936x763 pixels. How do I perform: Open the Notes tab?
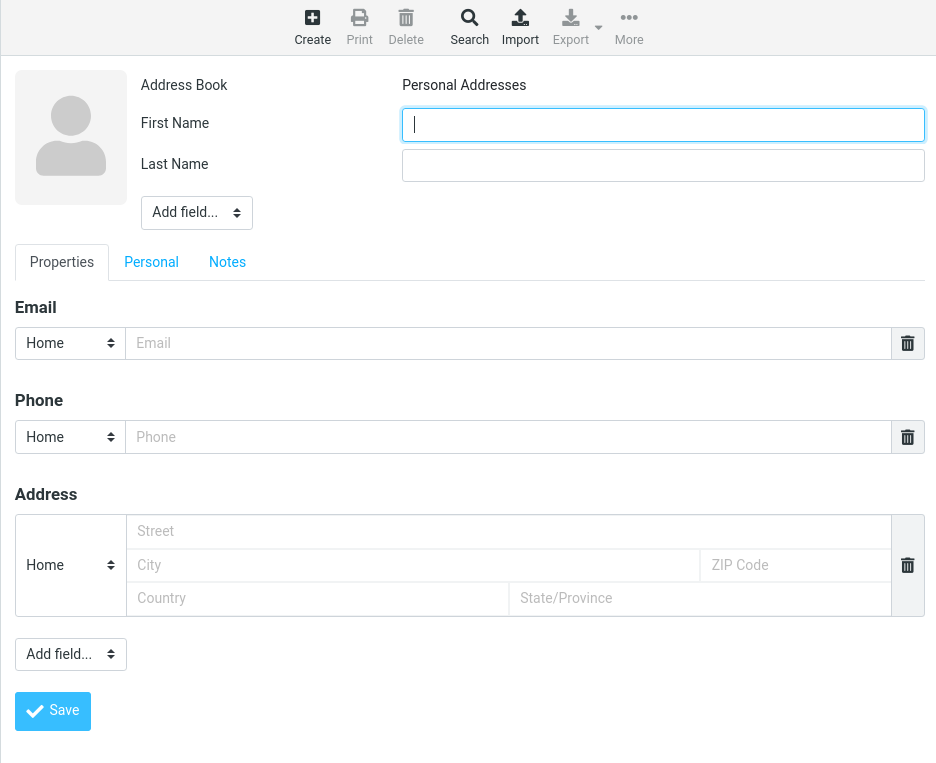point(227,262)
